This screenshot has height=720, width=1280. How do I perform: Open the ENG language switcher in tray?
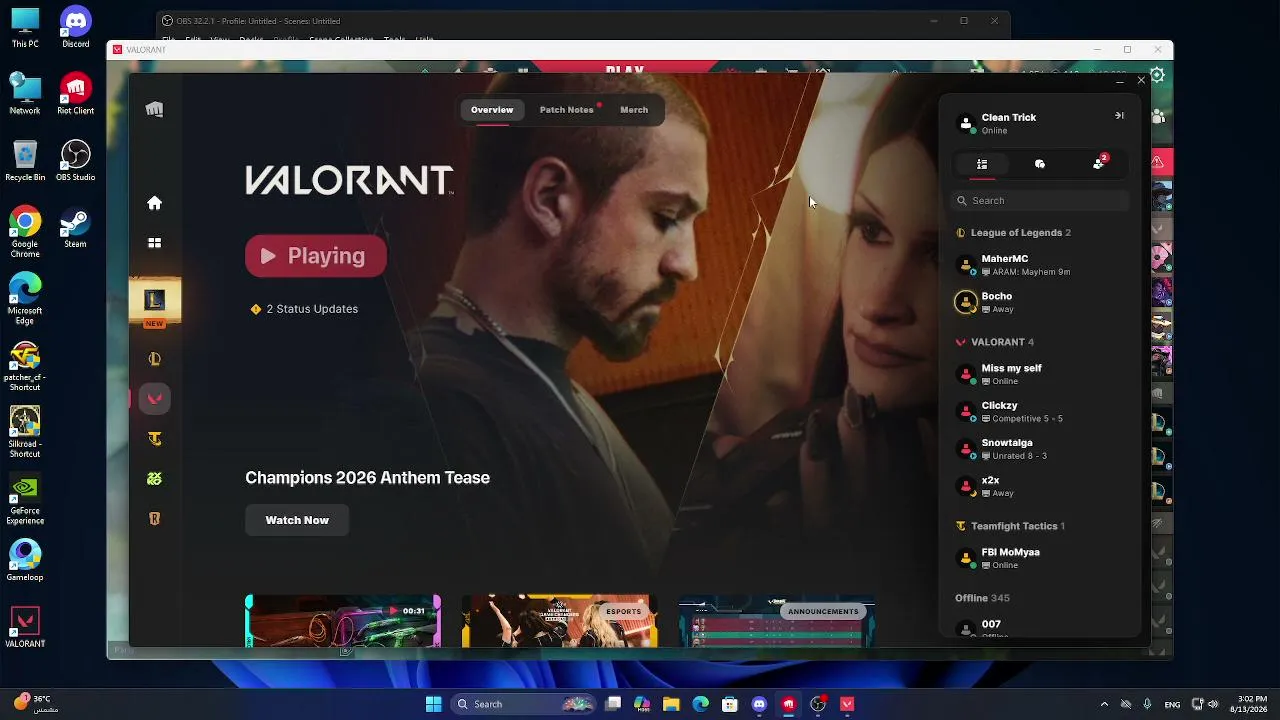(x=1171, y=704)
